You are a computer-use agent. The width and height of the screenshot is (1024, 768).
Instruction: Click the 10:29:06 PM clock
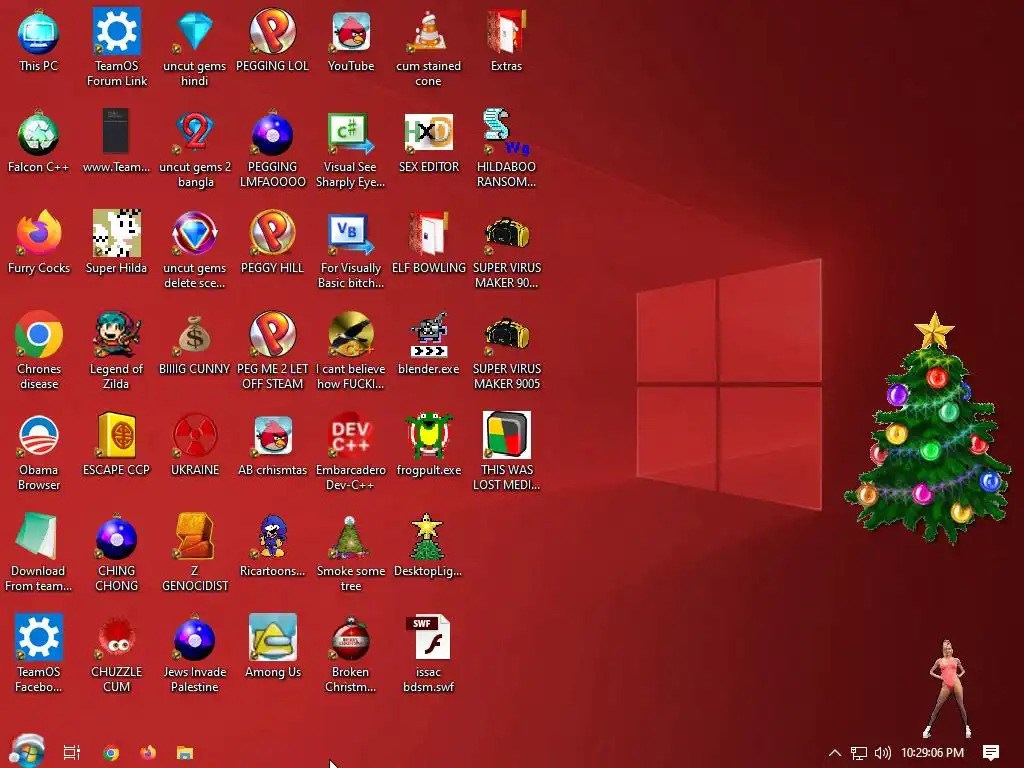click(x=933, y=753)
